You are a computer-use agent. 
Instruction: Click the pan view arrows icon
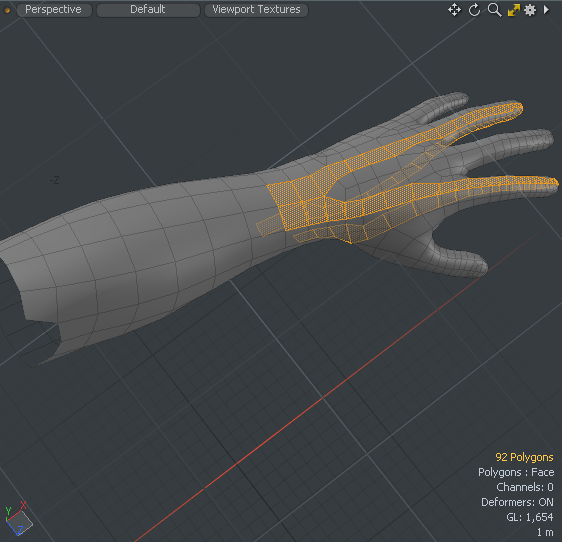454,10
